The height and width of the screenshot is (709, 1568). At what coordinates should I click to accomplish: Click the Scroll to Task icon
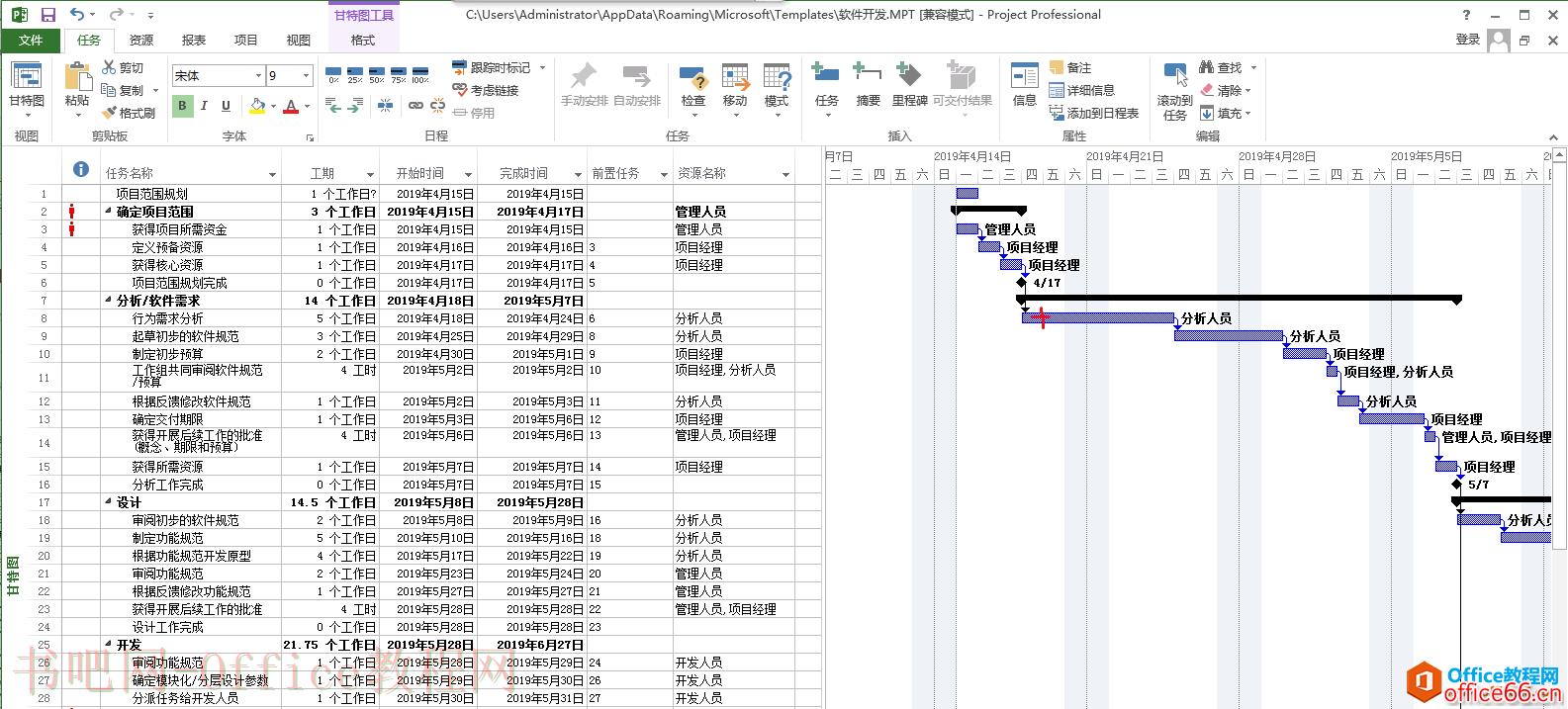pos(1175,76)
